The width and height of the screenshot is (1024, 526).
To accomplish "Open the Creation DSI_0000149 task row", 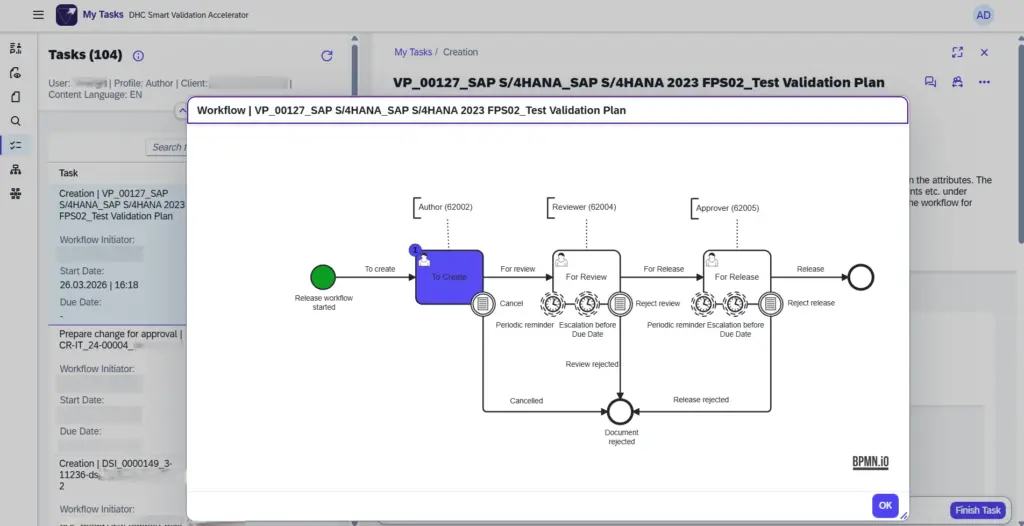I will pyautogui.click(x=118, y=490).
